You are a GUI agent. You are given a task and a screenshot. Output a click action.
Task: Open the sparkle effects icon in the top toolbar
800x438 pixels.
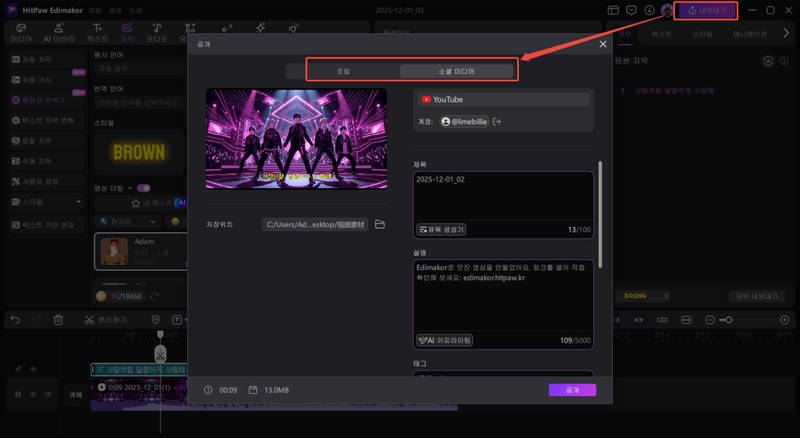[x=260, y=28]
